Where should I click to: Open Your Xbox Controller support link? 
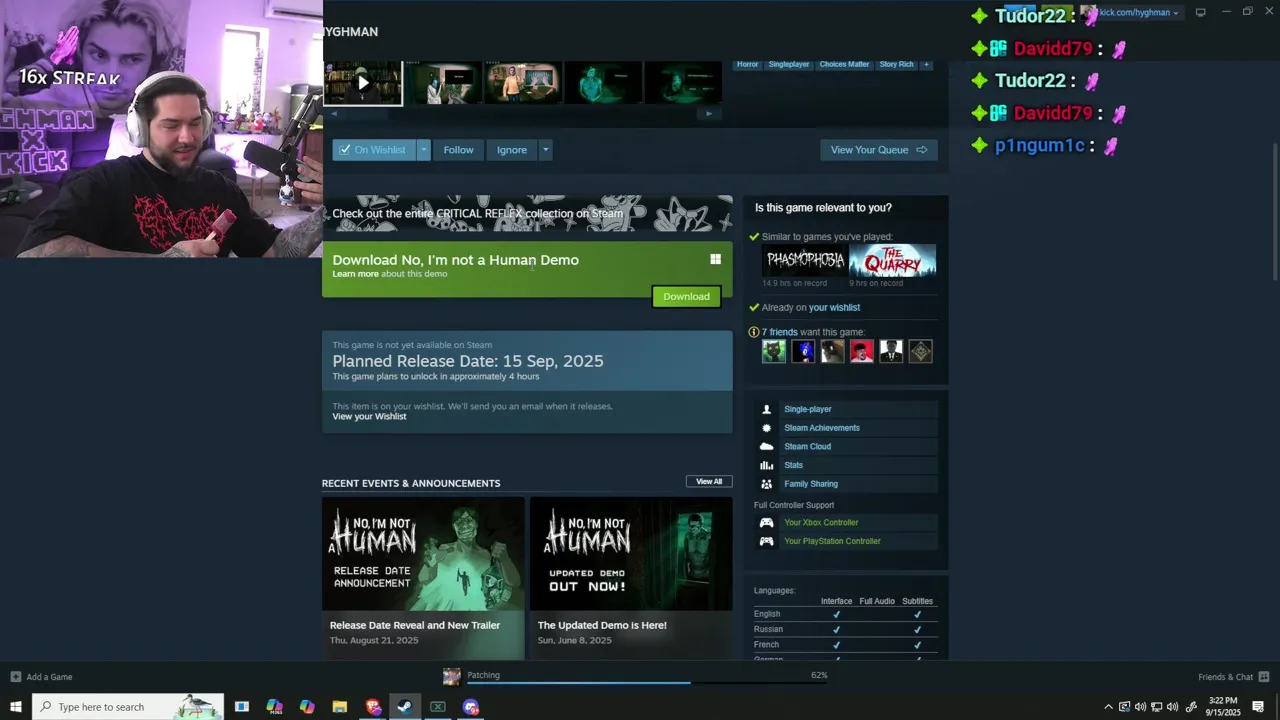(821, 523)
